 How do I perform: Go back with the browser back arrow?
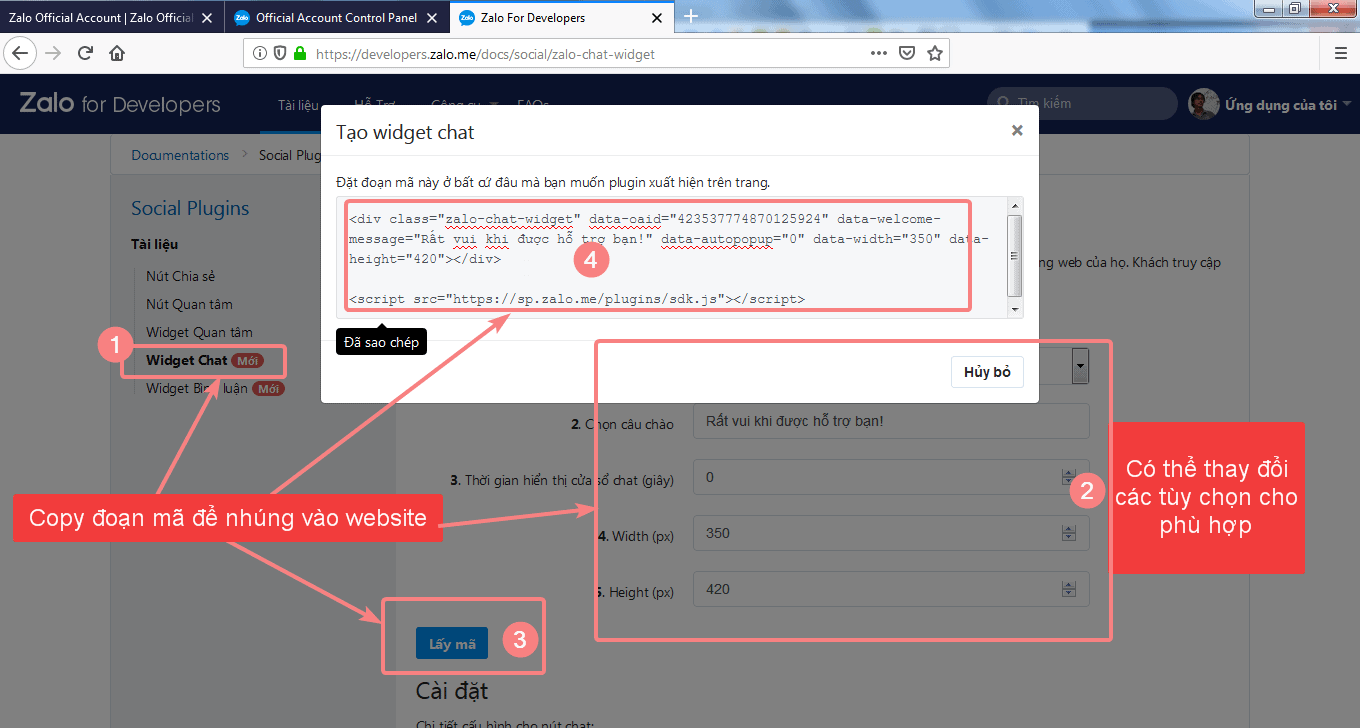click(x=21, y=53)
